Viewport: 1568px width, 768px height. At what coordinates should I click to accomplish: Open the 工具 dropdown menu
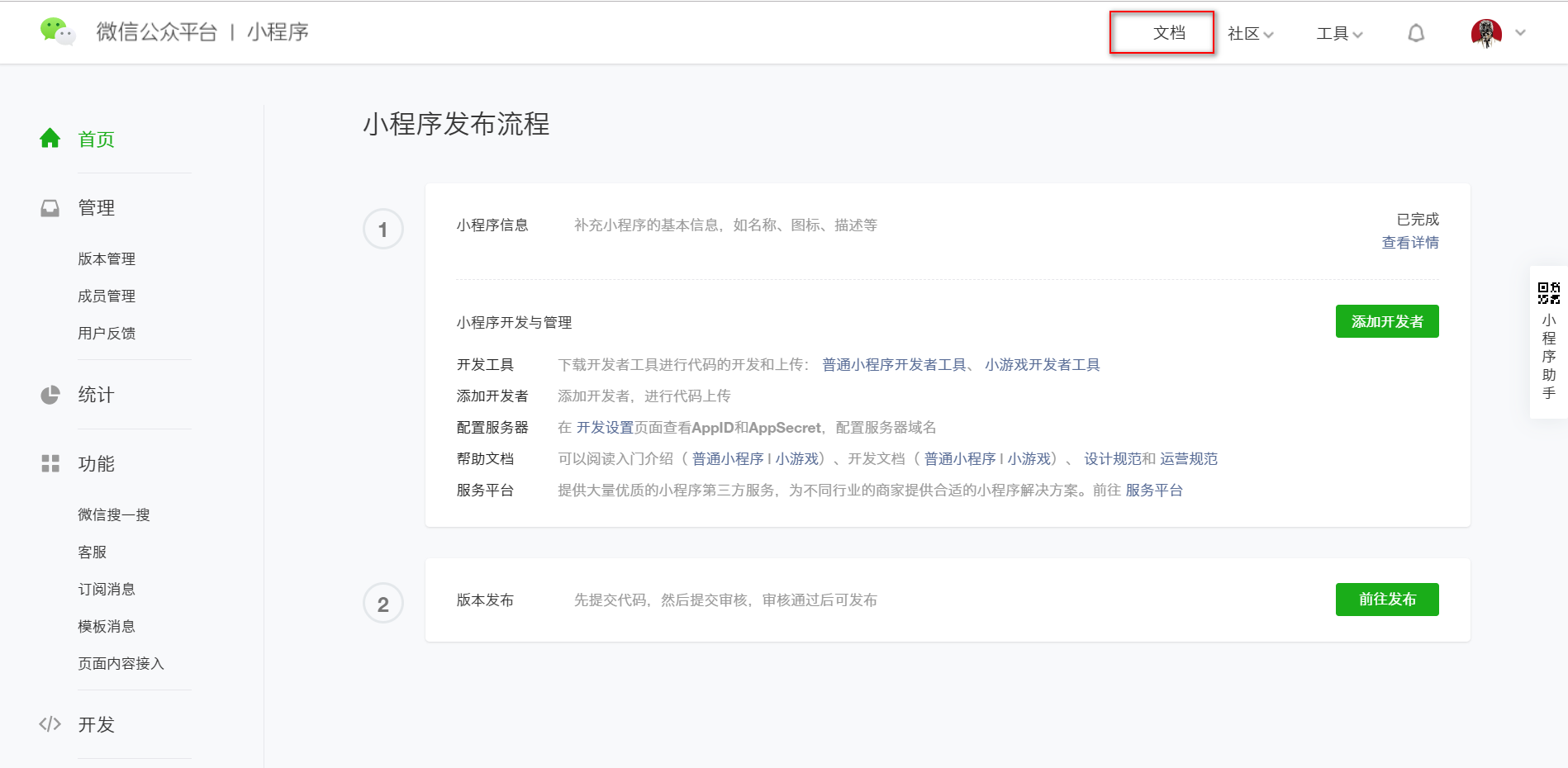click(x=1339, y=33)
